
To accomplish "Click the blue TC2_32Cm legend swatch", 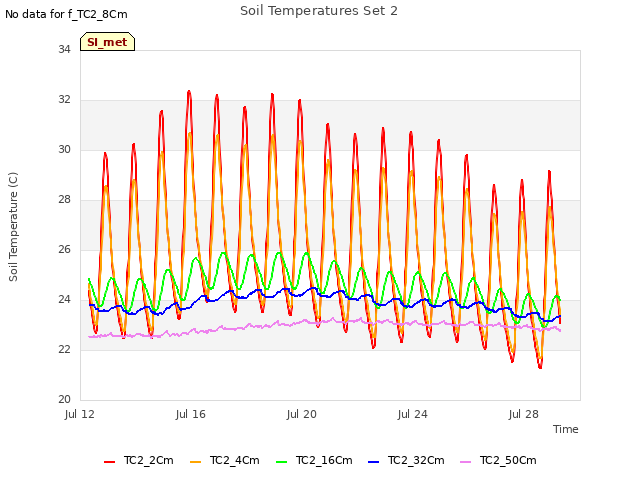I will pos(374,462).
